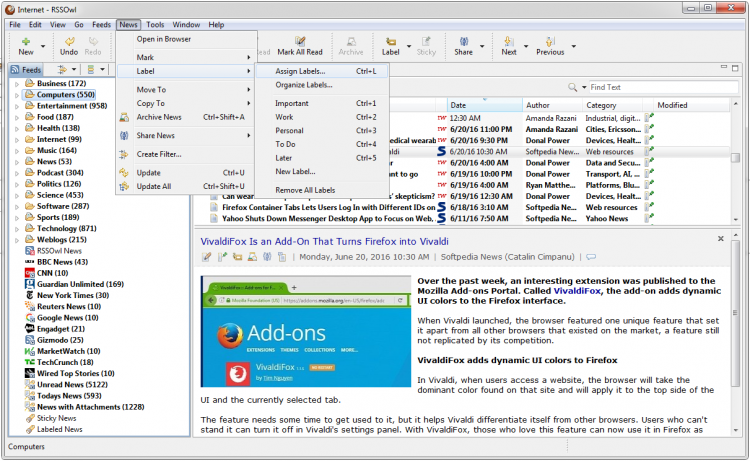Expand the Weblogs folder arrow
Image resolution: width=750 pixels, height=461 pixels.
(x=17, y=240)
